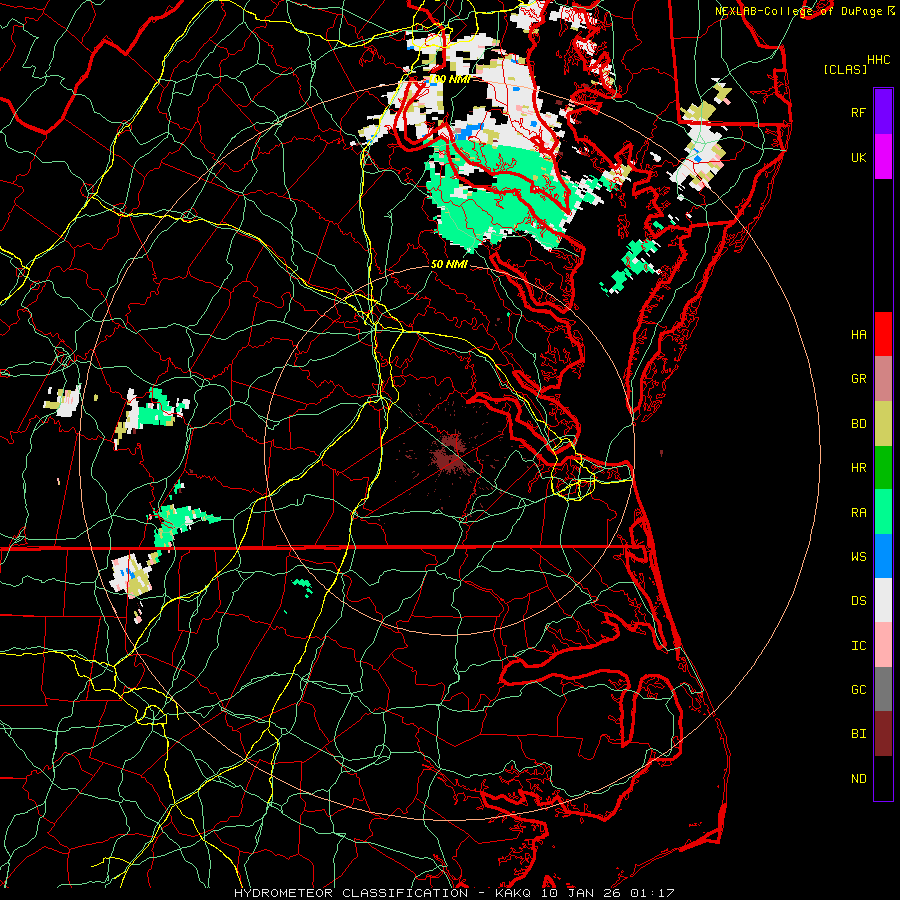Click the 50 NMI range ring label
Image resolution: width=900 pixels, height=900 pixels.
coord(449,264)
